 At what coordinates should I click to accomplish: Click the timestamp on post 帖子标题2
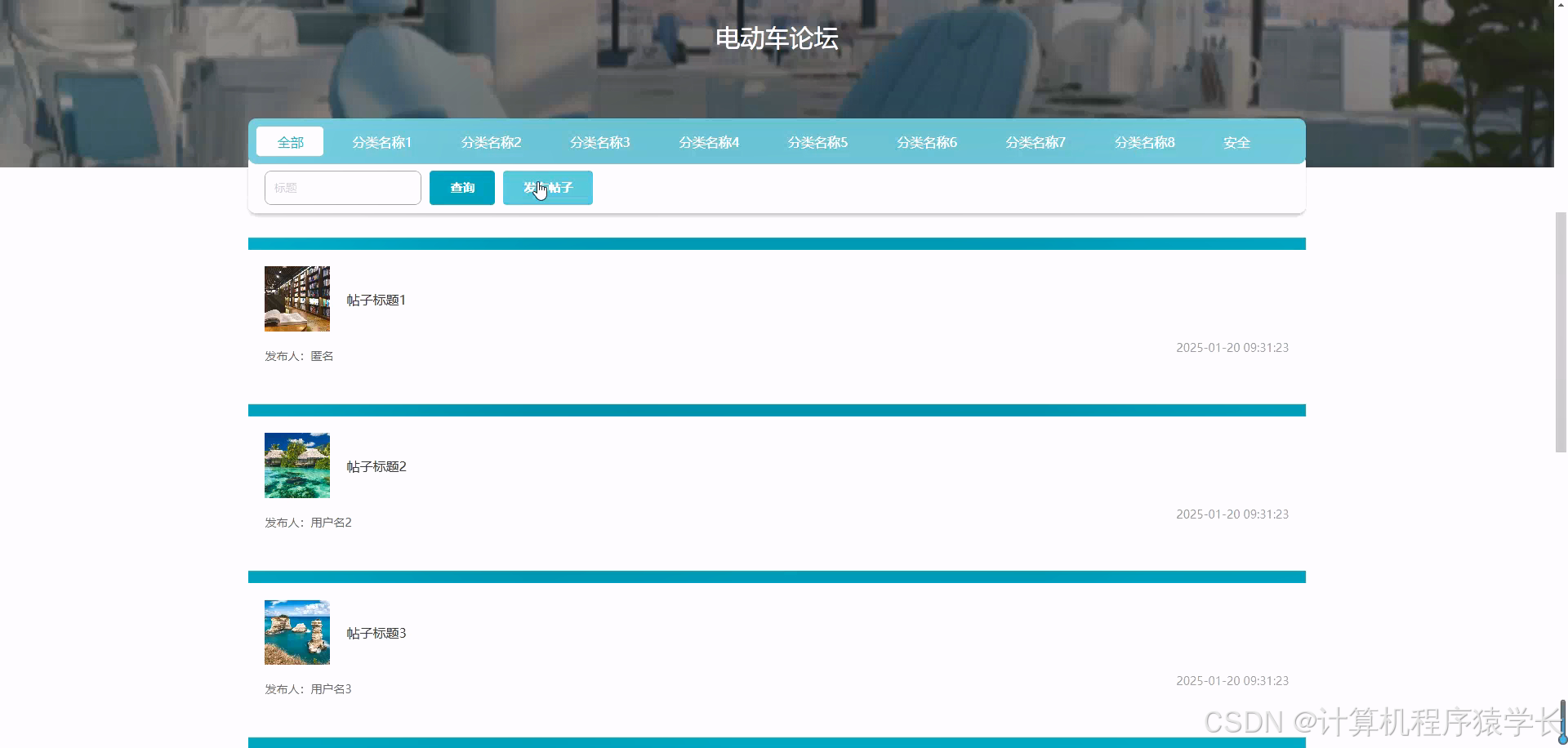(x=1232, y=514)
